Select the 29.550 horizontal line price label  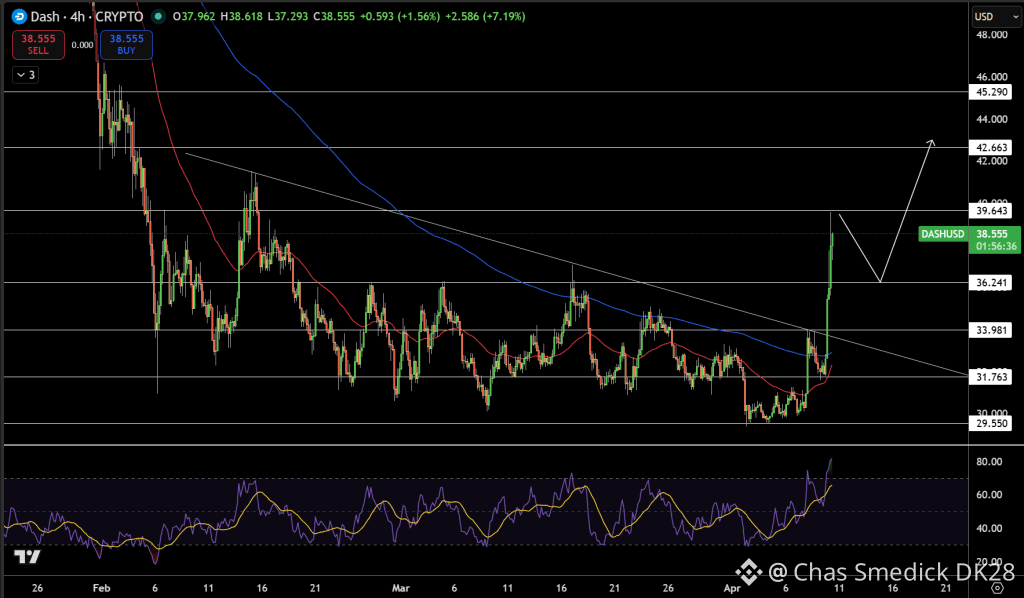click(x=991, y=424)
